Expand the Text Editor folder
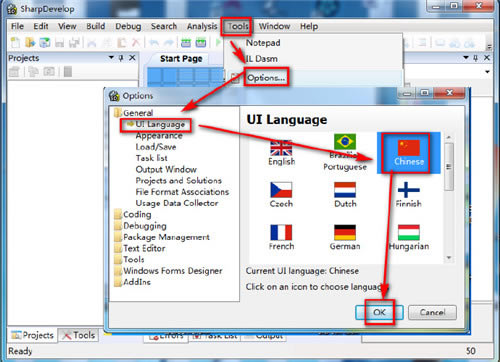This screenshot has width=500, height=362. coord(118,248)
